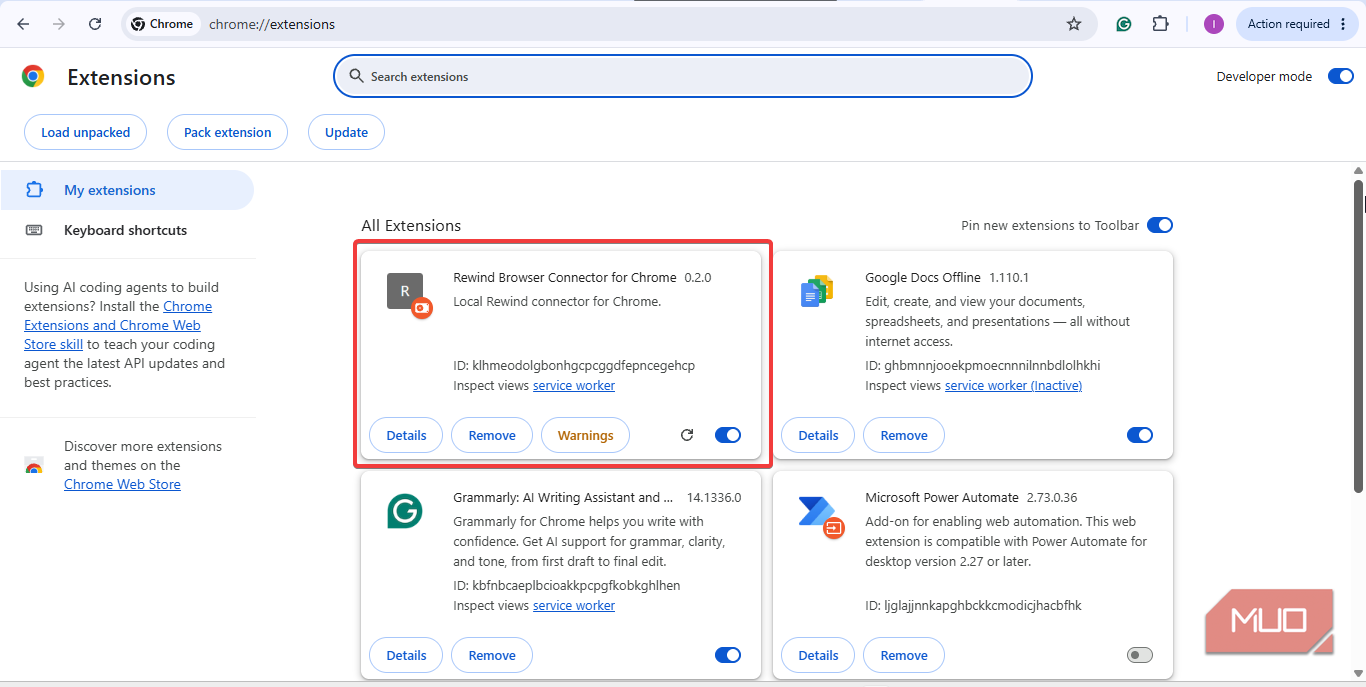Open the profile avatar menu

1213,24
